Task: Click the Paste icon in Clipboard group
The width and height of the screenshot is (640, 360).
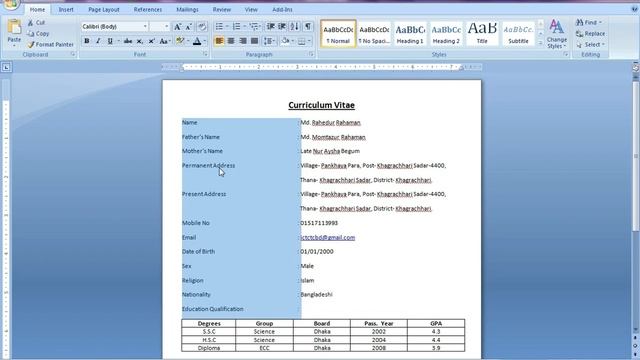Action: tap(14, 27)
